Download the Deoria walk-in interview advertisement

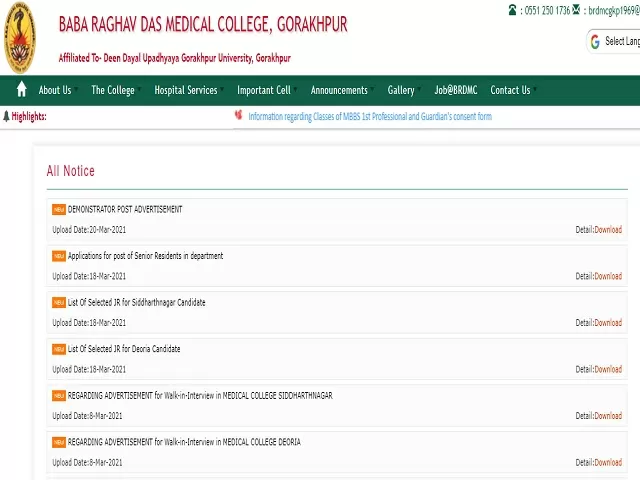click(608, 462)
